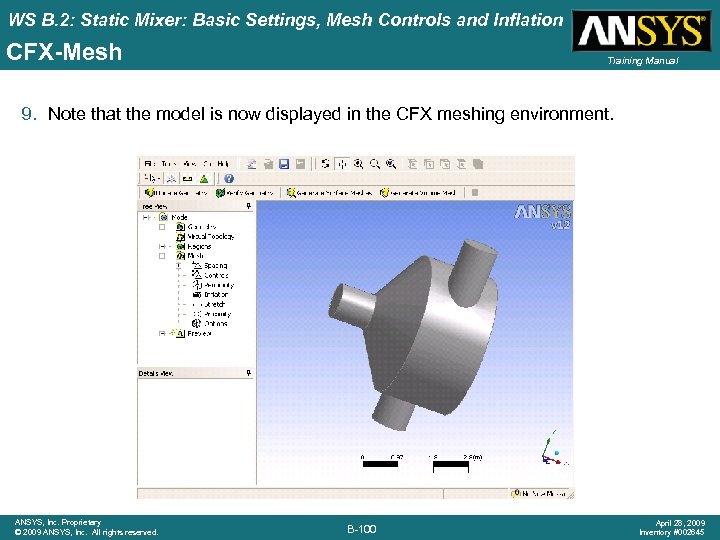
Task: Toggle the Mesh node checkbox
Action: click(162, 256)
